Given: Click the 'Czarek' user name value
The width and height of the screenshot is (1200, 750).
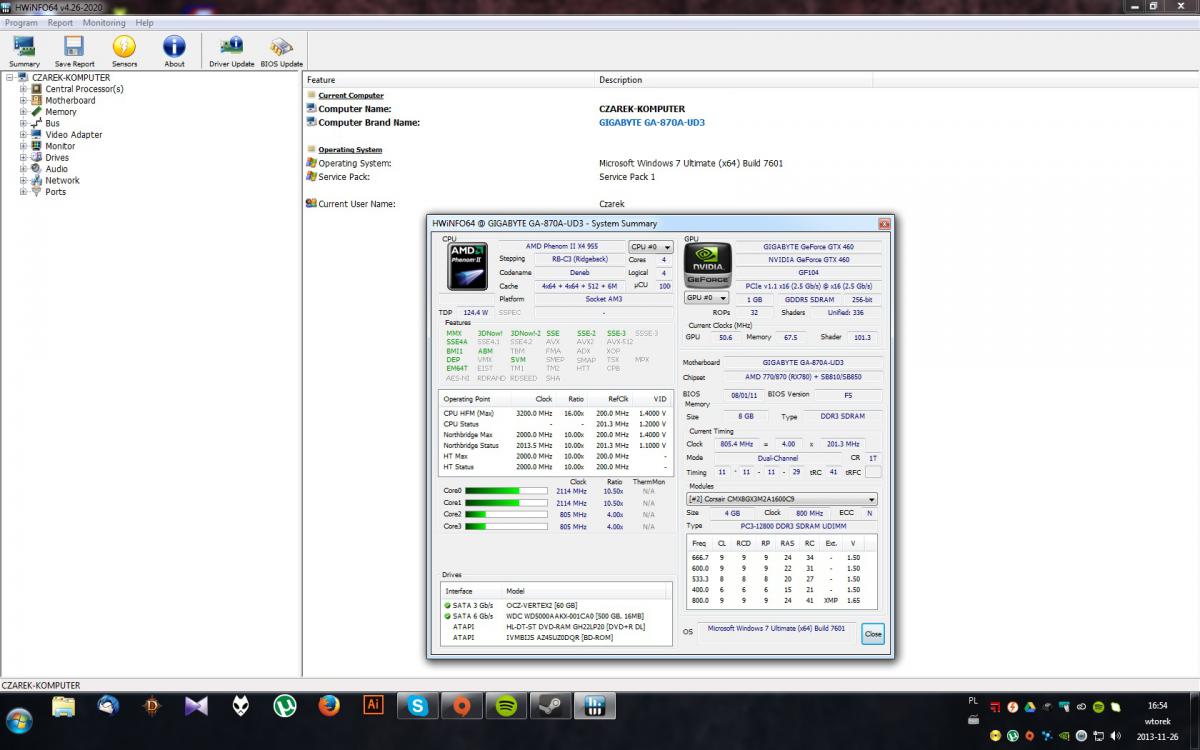Looking at the screenshot, I should pos(611,204).
